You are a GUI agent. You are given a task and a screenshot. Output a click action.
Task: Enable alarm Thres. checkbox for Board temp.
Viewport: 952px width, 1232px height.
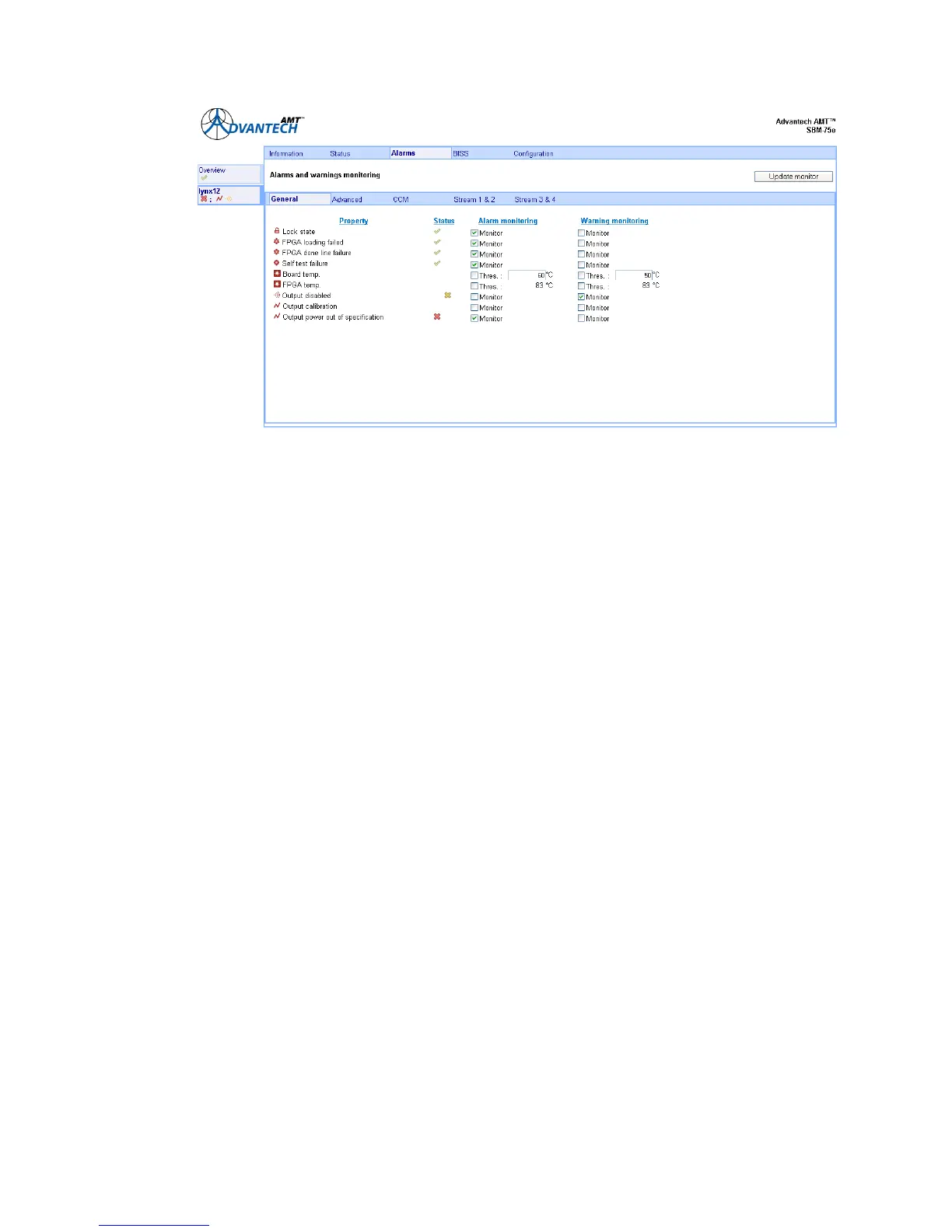[474, 275]
